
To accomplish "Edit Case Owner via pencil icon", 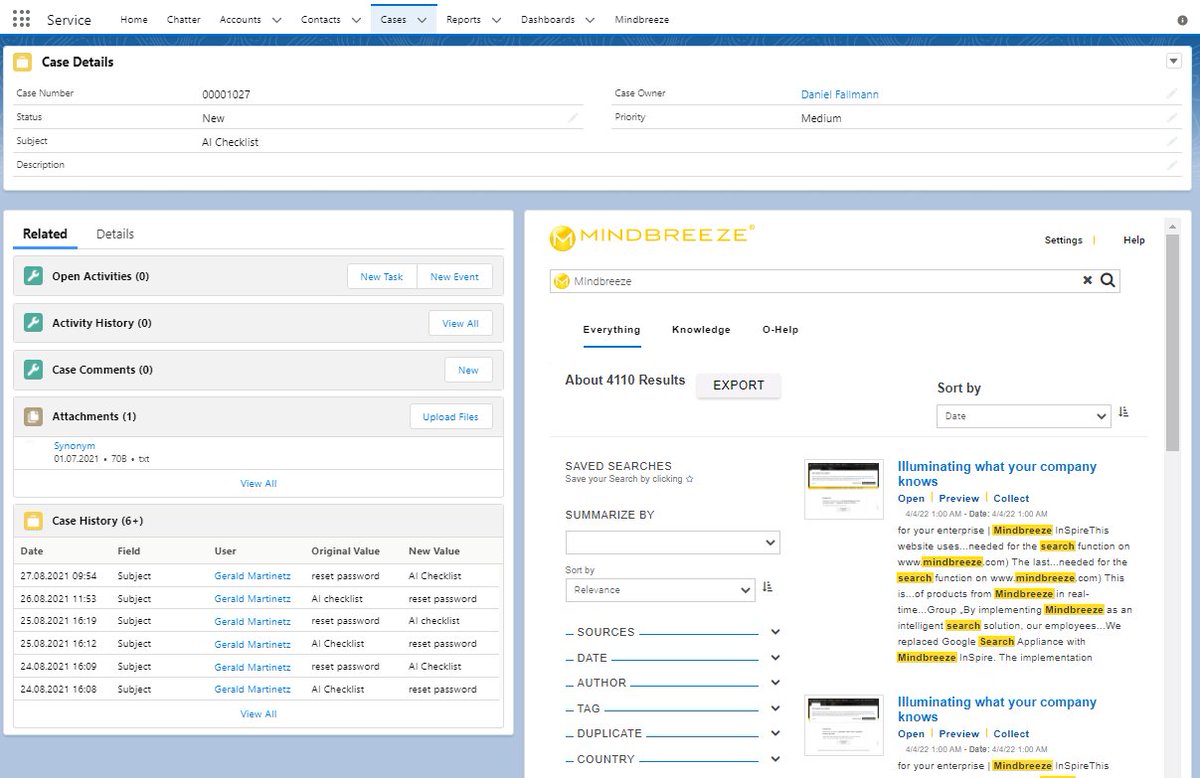I will [x=1171, y=94].
